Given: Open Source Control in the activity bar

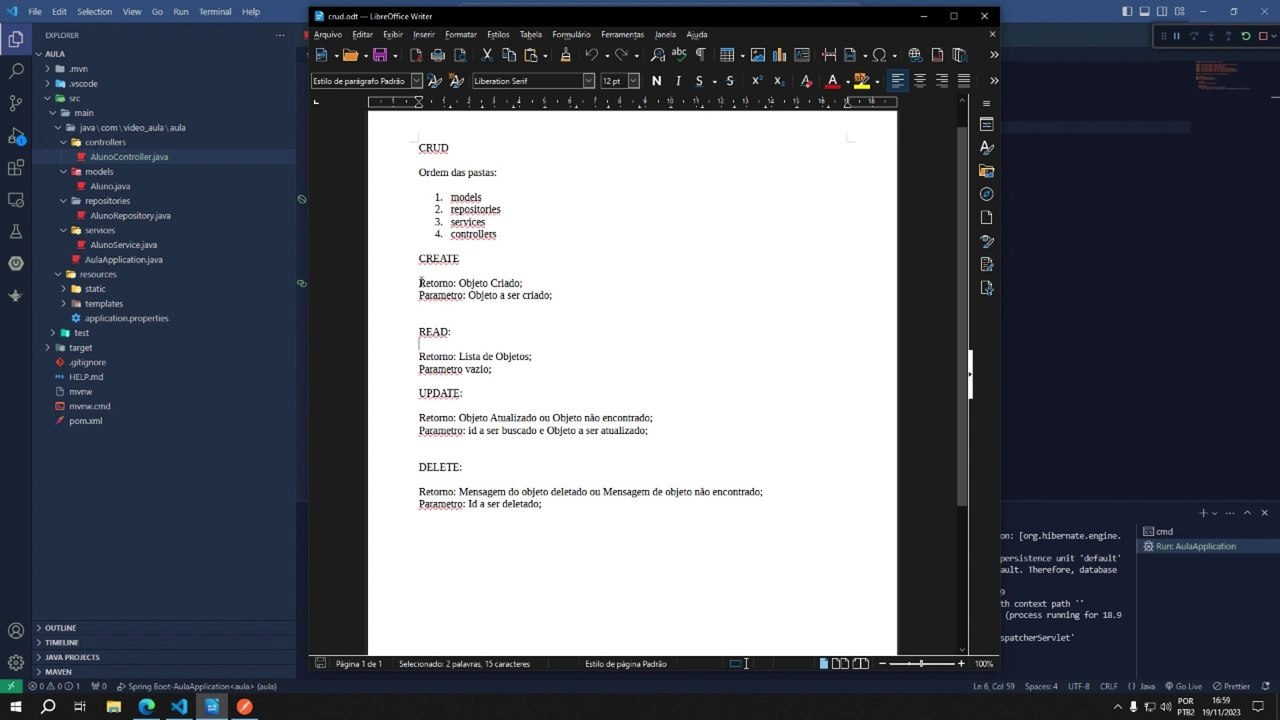Looking at the screenshot, I should 15,103.
